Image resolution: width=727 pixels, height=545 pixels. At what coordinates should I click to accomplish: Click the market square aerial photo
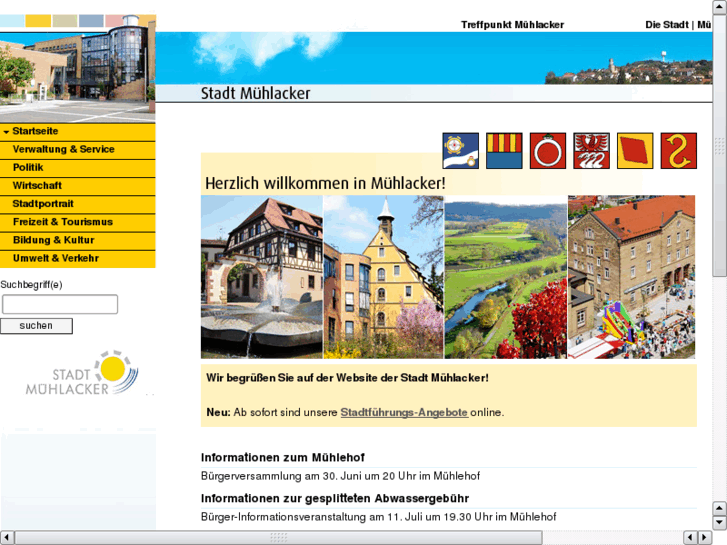(631, 277)
